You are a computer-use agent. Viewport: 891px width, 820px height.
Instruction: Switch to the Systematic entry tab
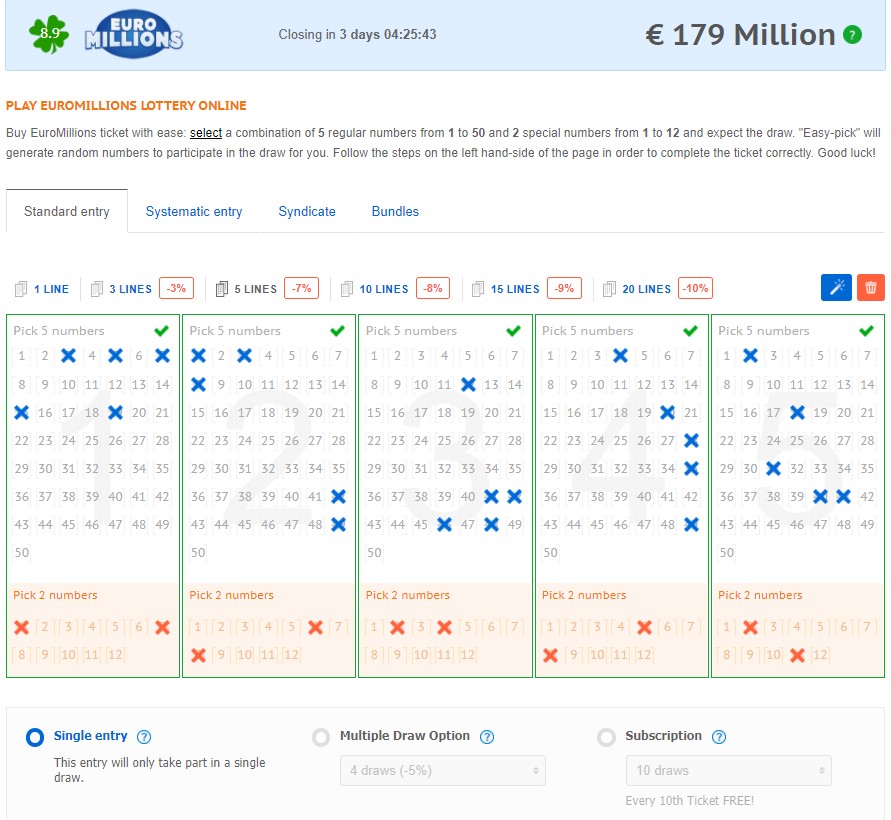(194, 211)
